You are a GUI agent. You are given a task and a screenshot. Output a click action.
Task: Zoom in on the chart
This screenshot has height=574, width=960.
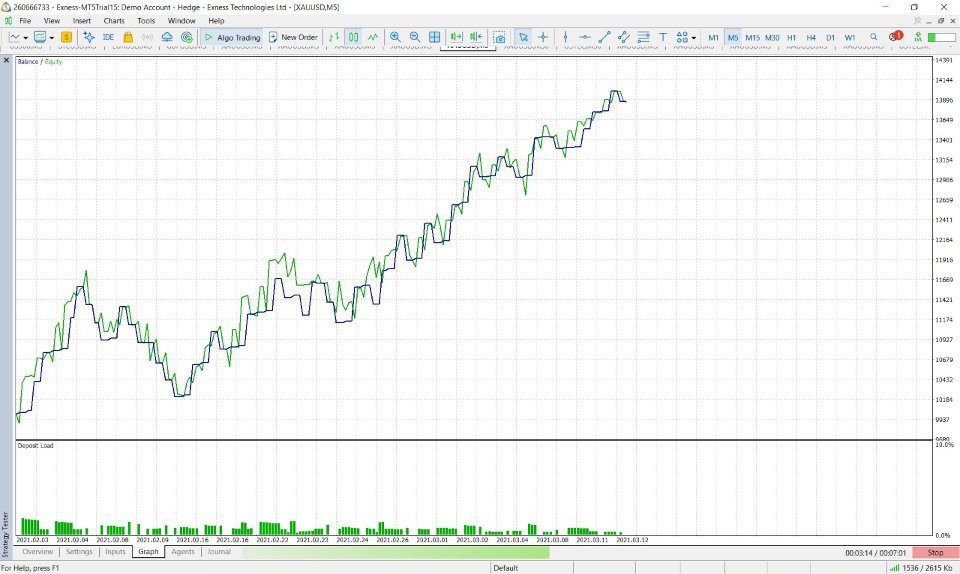(x=396, y=37)
